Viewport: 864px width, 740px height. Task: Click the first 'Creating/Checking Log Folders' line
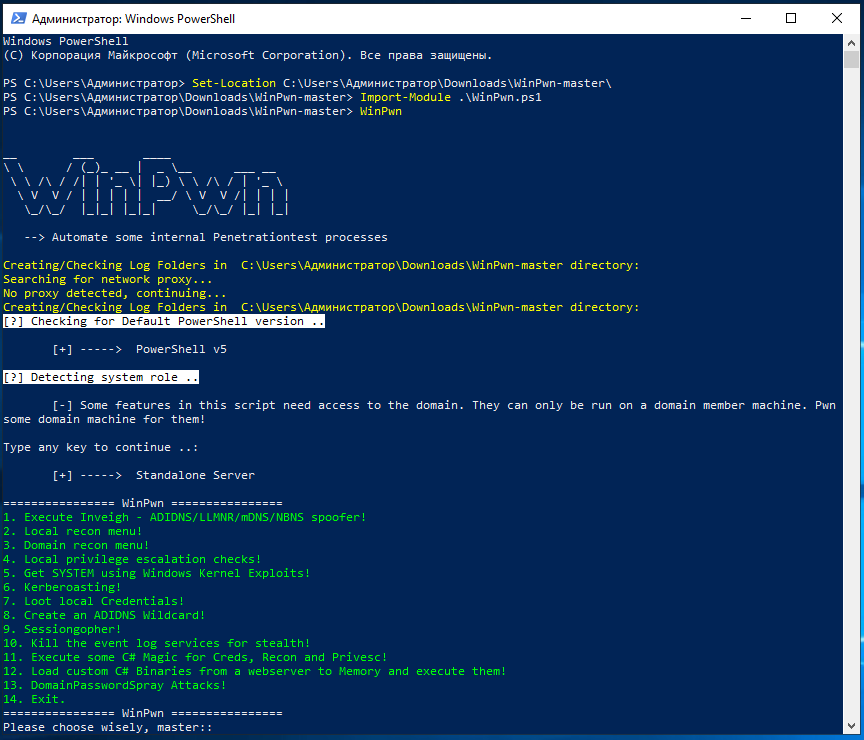321,265
